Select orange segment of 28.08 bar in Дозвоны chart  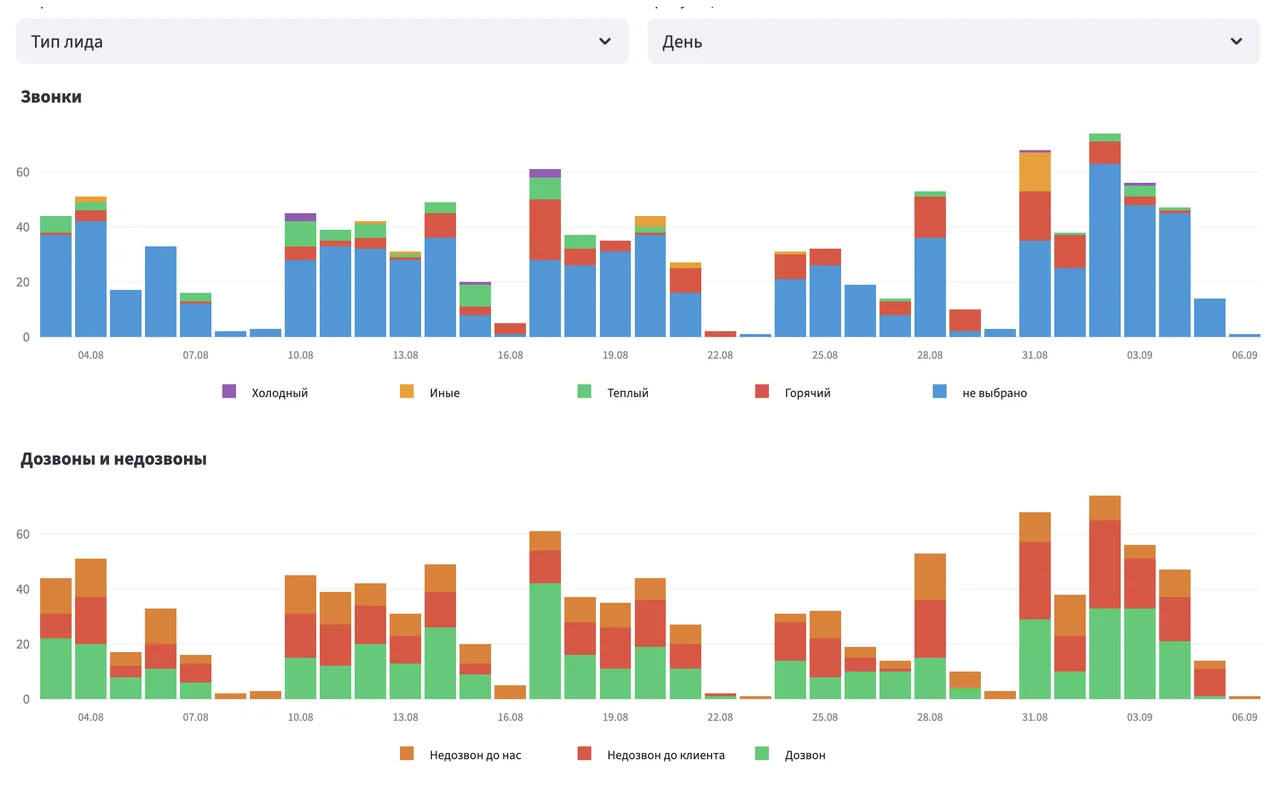pos(930,576)
